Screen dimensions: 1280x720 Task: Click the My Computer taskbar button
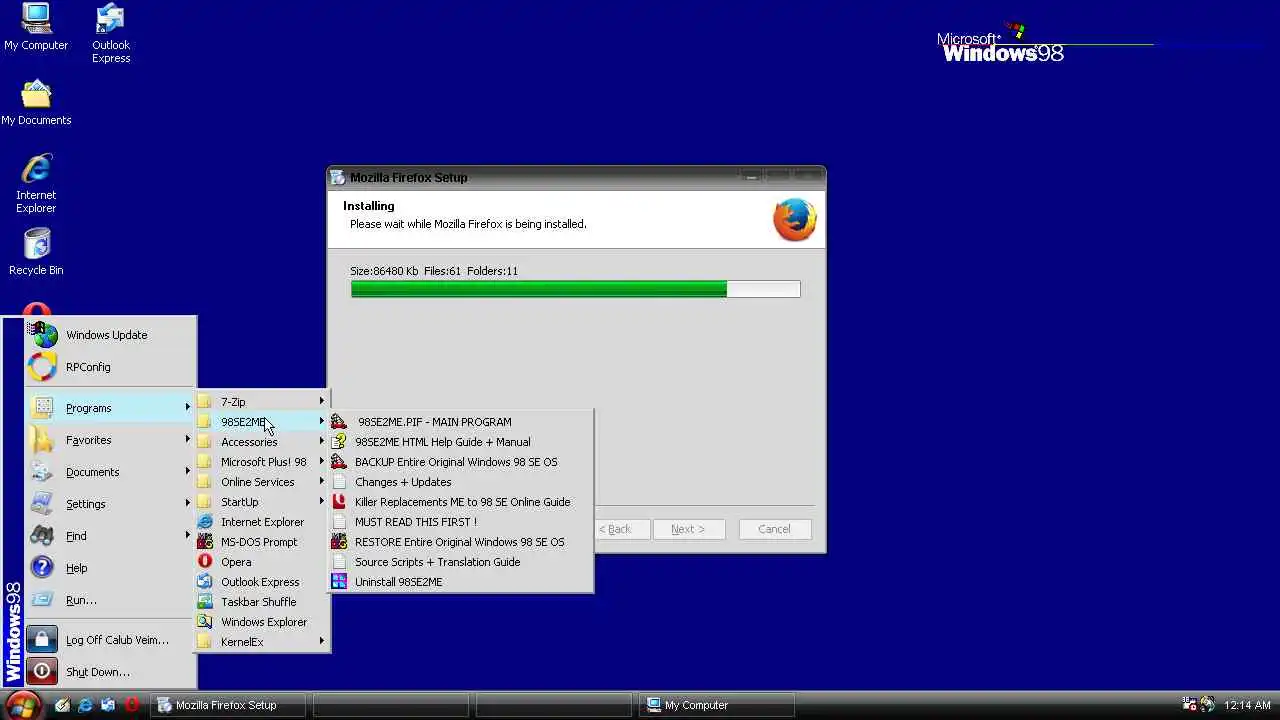point(717,705)
